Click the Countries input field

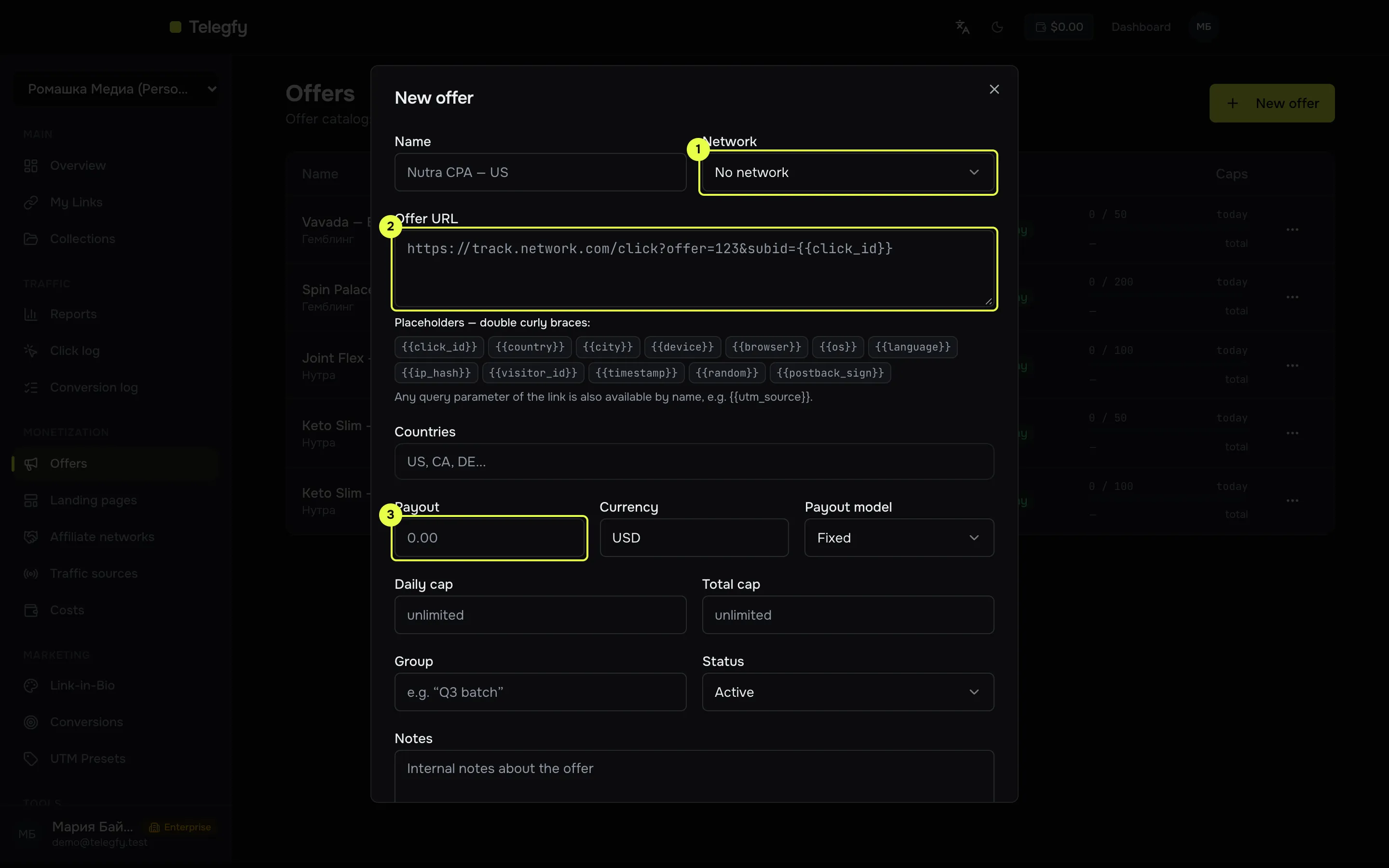694,461
